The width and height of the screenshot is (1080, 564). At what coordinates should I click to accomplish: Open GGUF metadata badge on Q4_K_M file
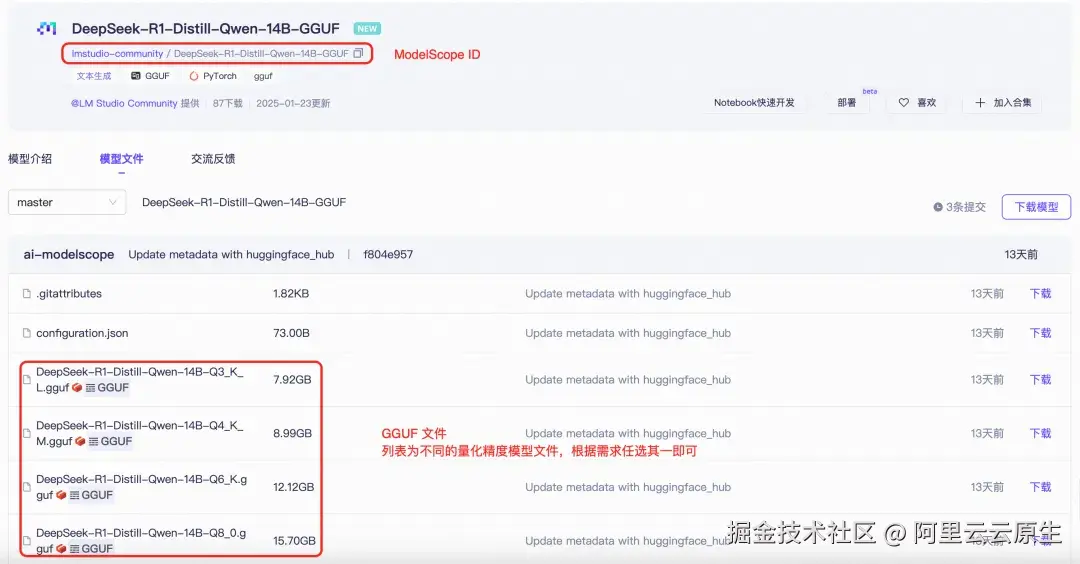(110, 441)
